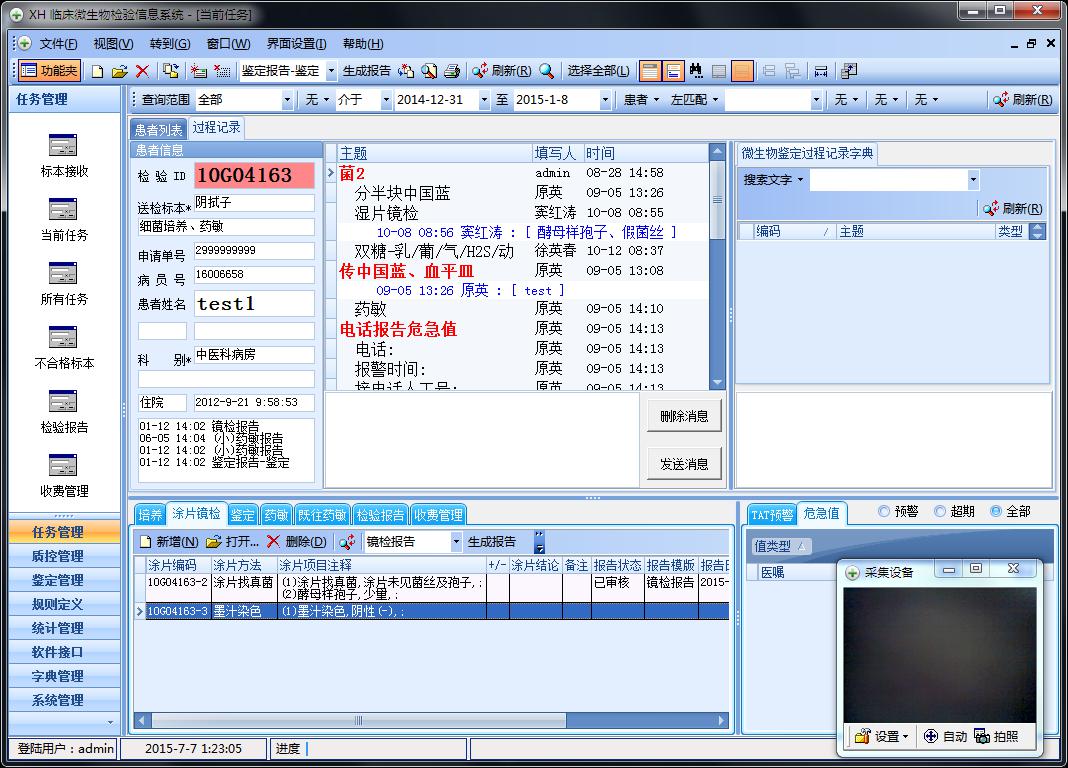Image resolution: width=1068 pixels, height=768 pixels.
Task: Click 自动 in the 采集设备 window
Action: click(x=945, y=736)
